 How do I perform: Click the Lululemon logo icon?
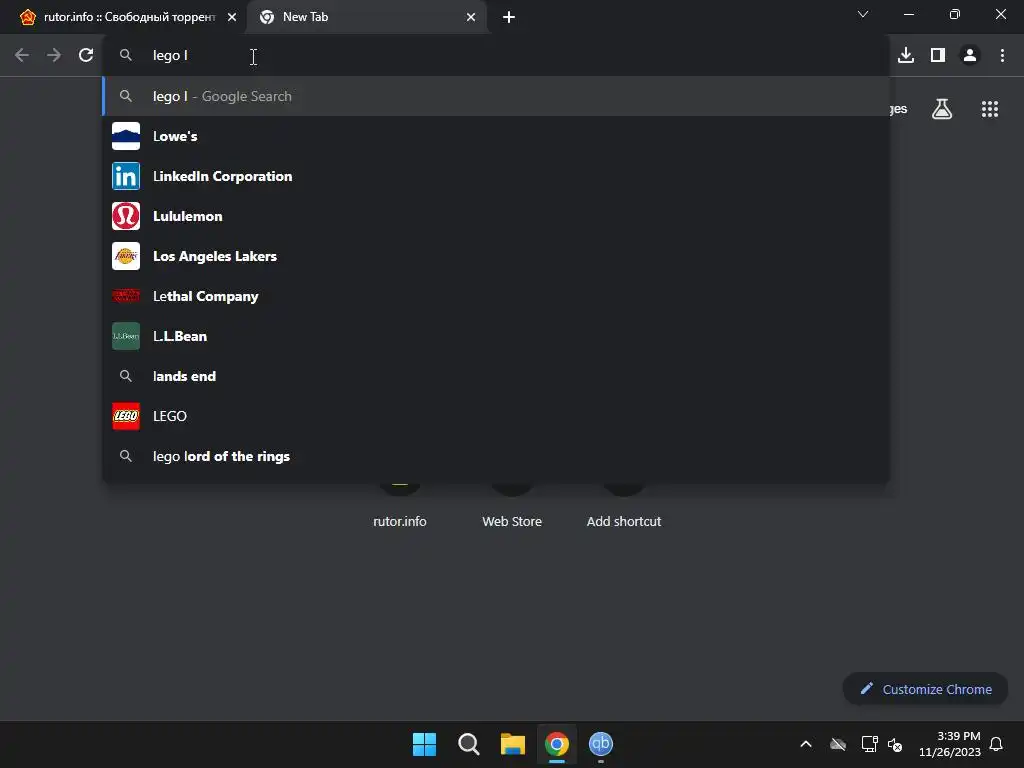point(125,216)
